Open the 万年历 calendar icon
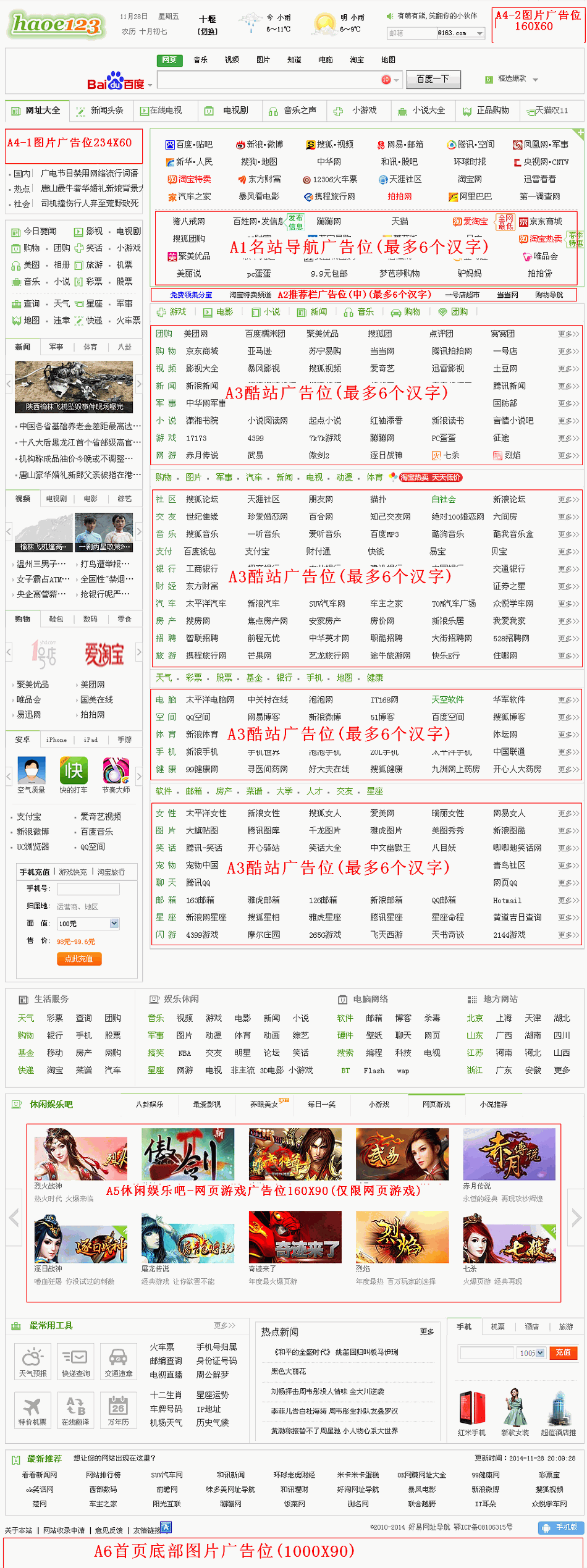Image resolution: width=587 pixels, height=1568 pixels. click(118, 1409)
